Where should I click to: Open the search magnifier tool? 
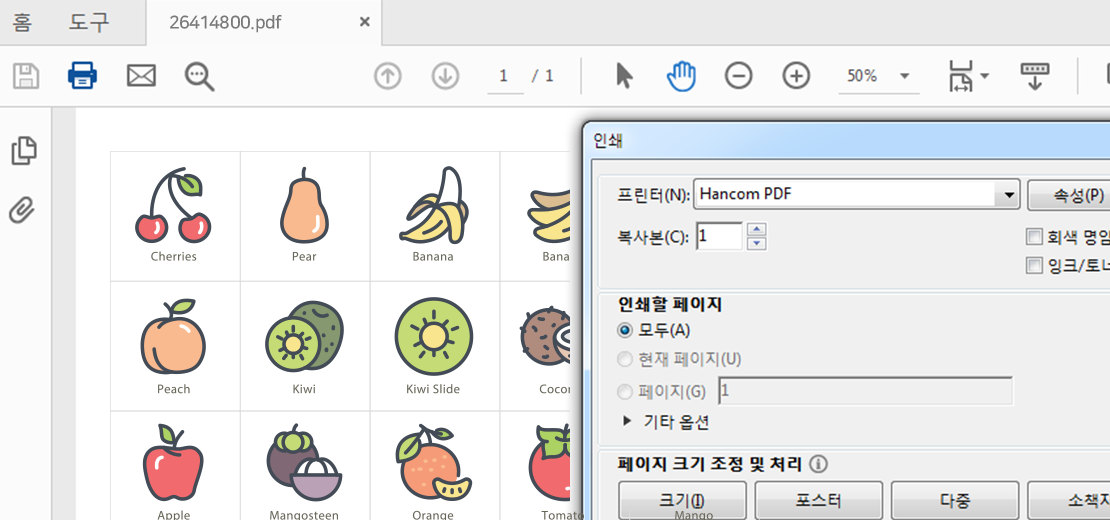pyautogui.click(x=200, y=76)
